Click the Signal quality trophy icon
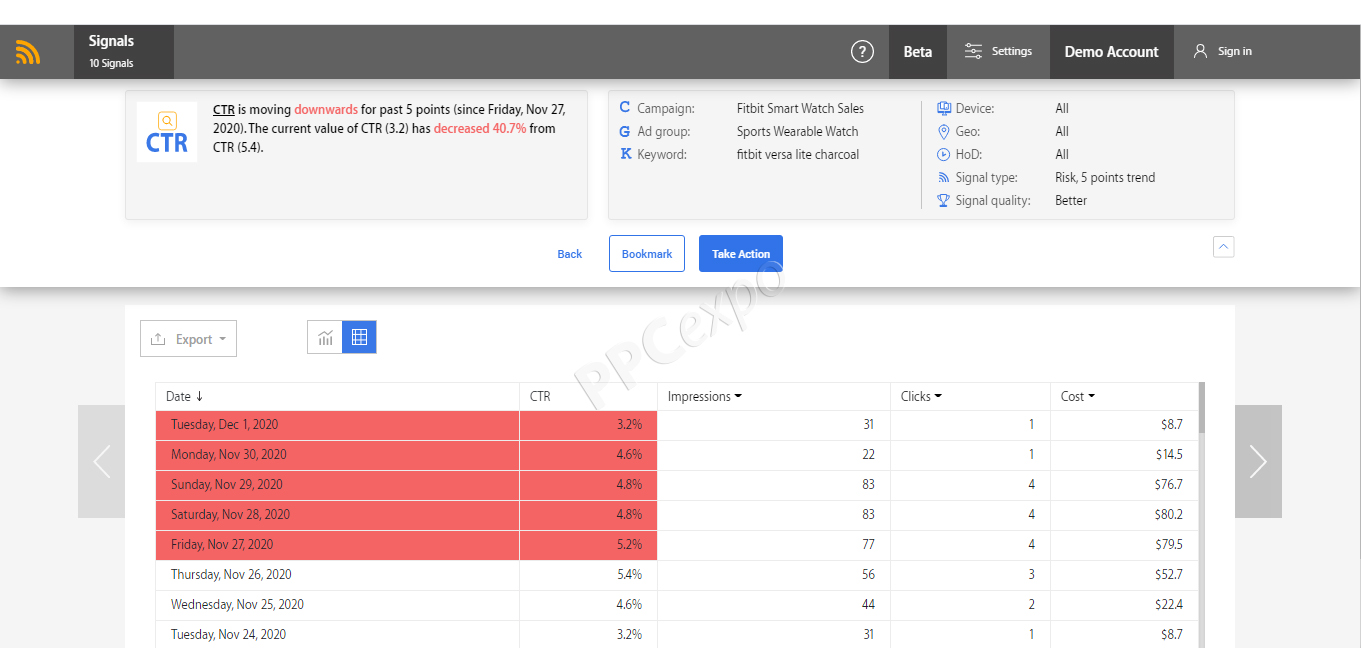Image resolution: width=1361 pixels, height=672 pixels. pyautogui.click(x=944, y=200)
